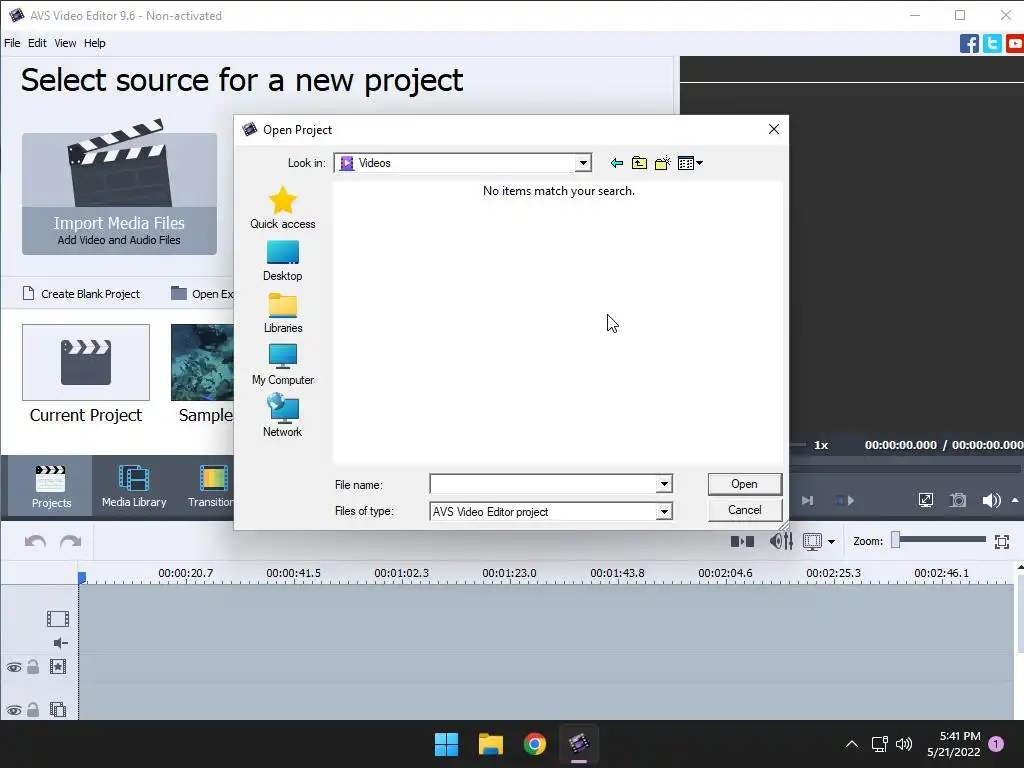Click the Open Existing project link
This screenshot has height=768, width=1024.
(202, 294)
